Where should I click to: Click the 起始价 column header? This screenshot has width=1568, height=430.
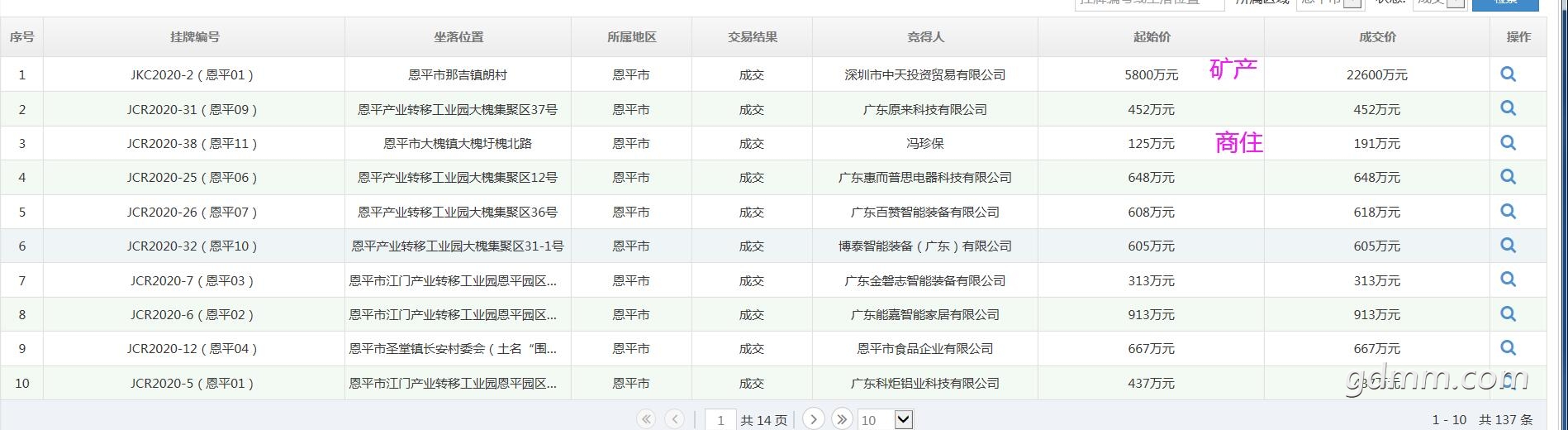[x=1151, y=37]
